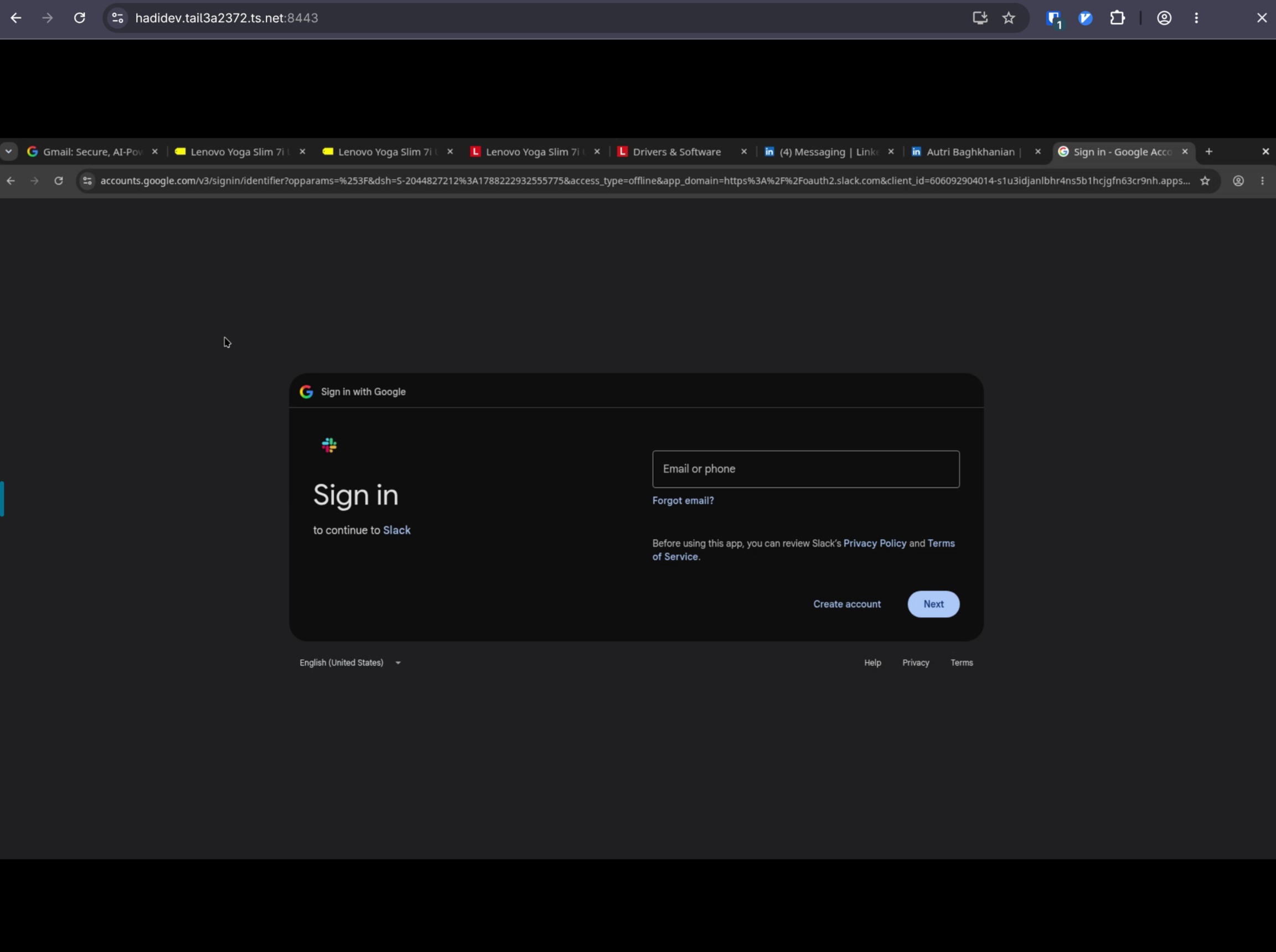Screen dimensions: 1276x952
Task: Bookmark the hadidev page with star
Action: (x=1009, y=18)
